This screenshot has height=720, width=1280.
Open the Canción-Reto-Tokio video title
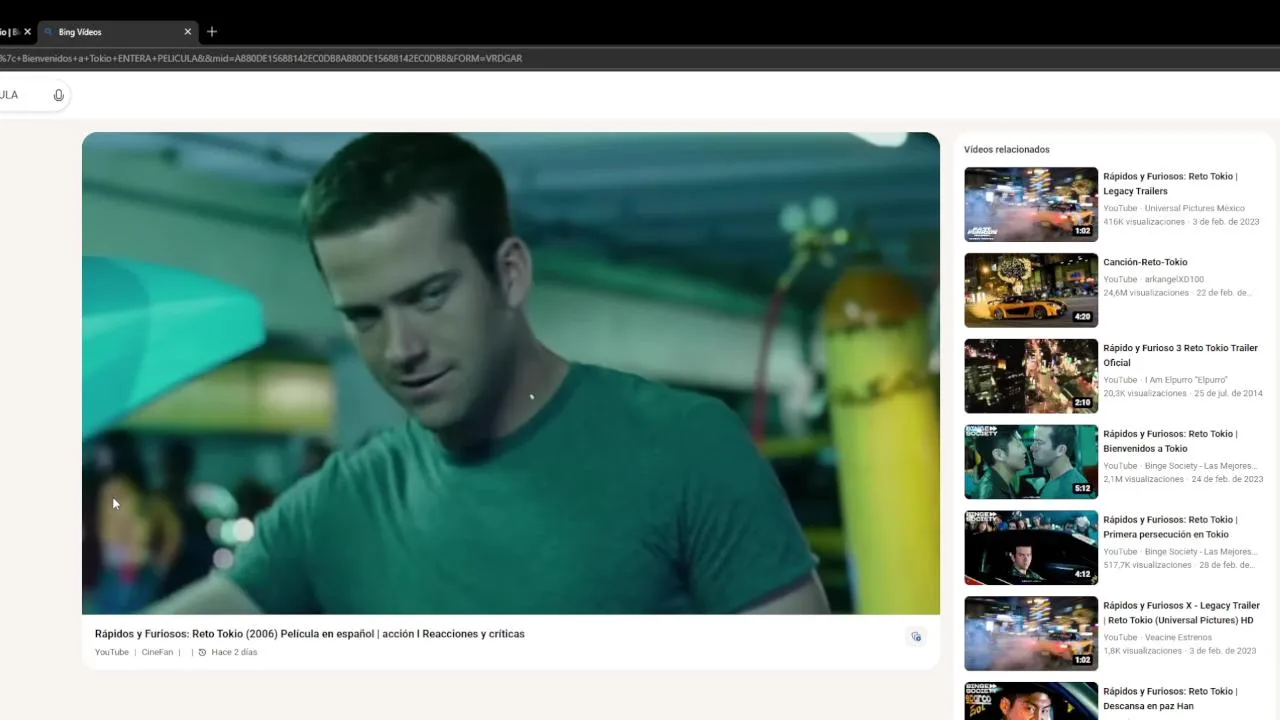tap(1145, 262)
